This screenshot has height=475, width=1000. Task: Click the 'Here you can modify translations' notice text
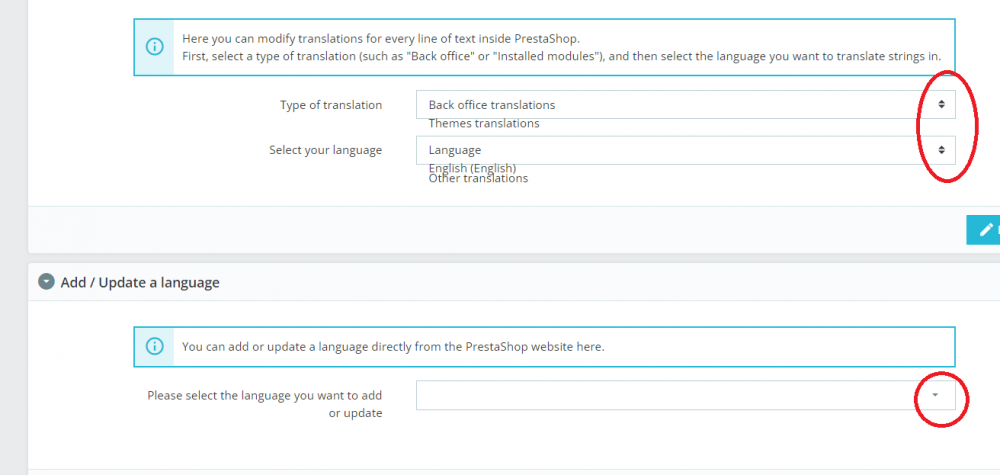[380, 38]
